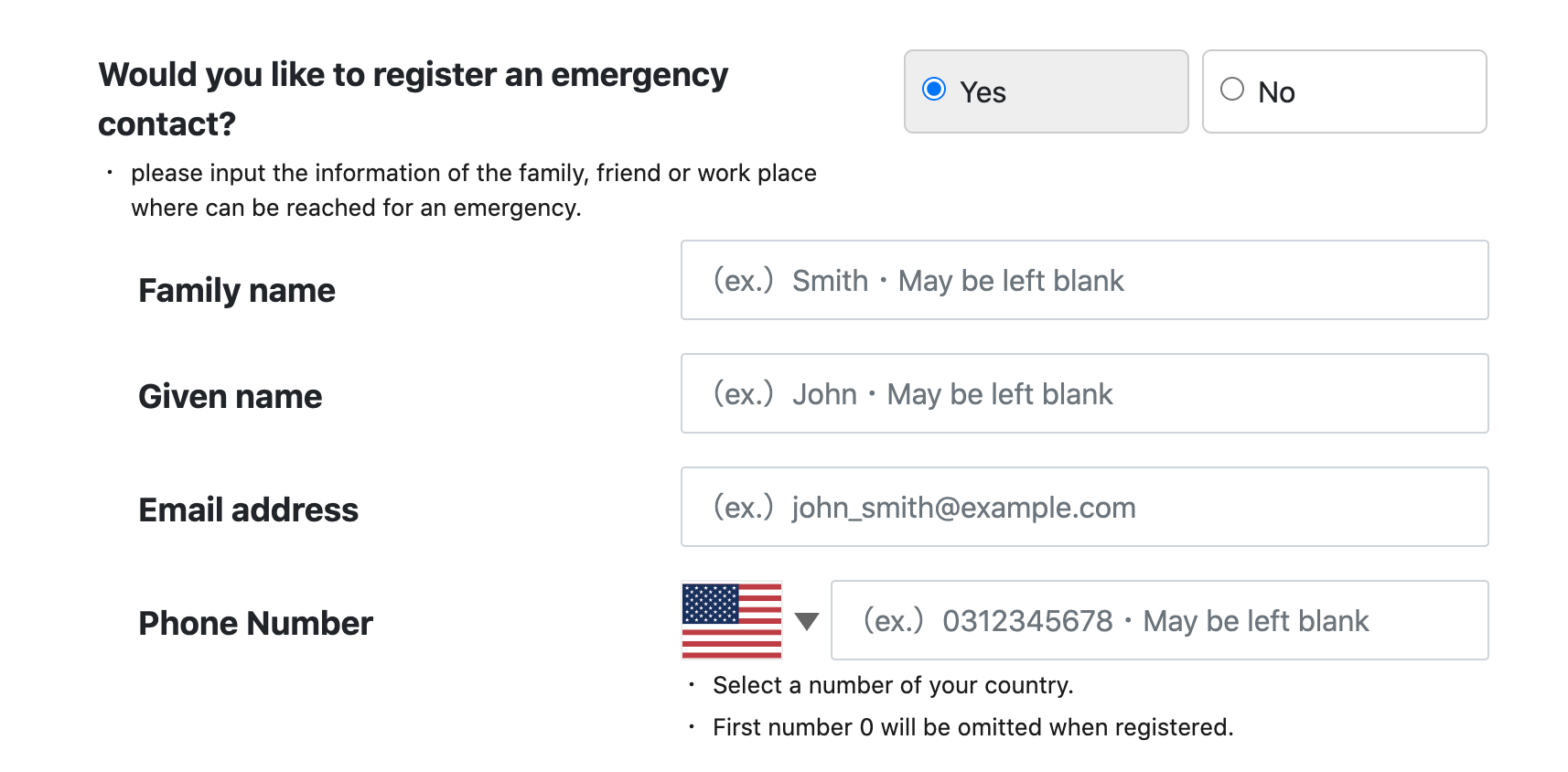
Task: Click the Email address label
Action: coord(248,509)
